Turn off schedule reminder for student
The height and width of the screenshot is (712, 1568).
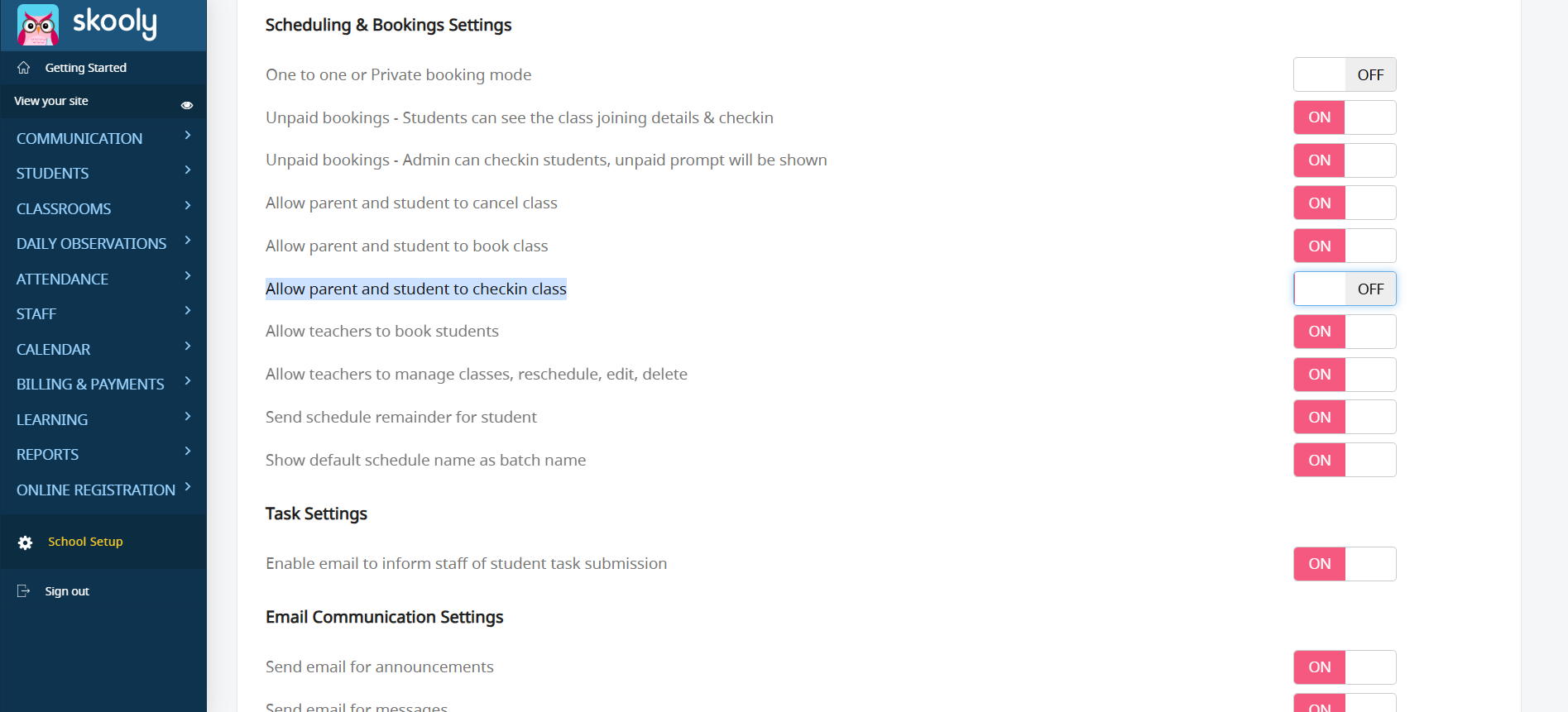1345,418
